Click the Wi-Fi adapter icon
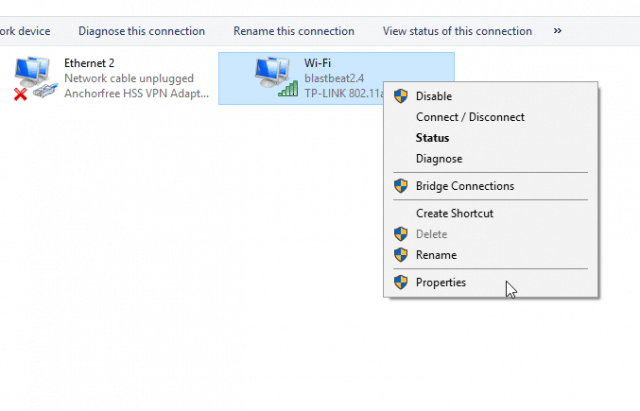The image size is (640, 411). (274, 76)
